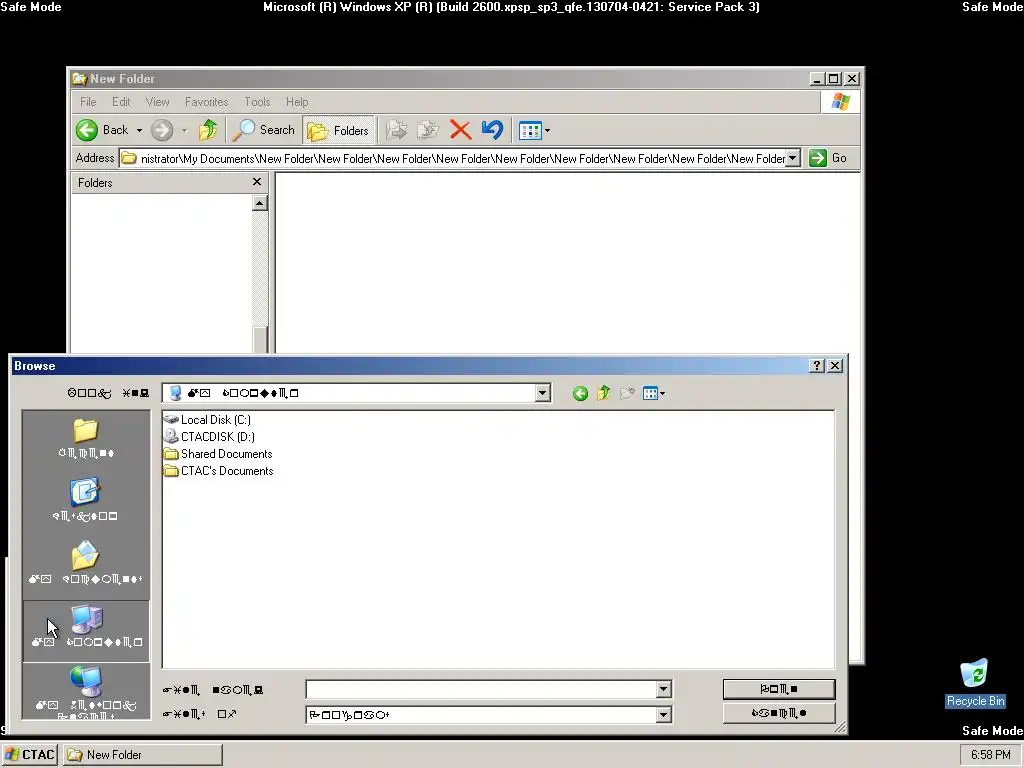Open the Back history dropdown arrow
Screen dimensions: 1024x768
pyautogui.click(x=139, y=131)
